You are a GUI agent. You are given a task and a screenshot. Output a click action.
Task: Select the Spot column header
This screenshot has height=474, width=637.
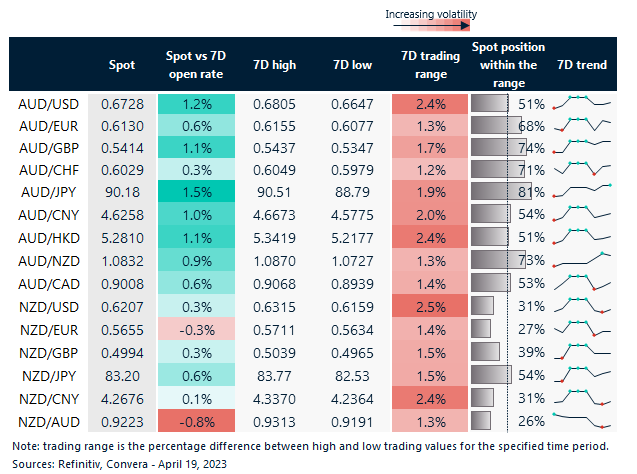(x=122, y=65)
